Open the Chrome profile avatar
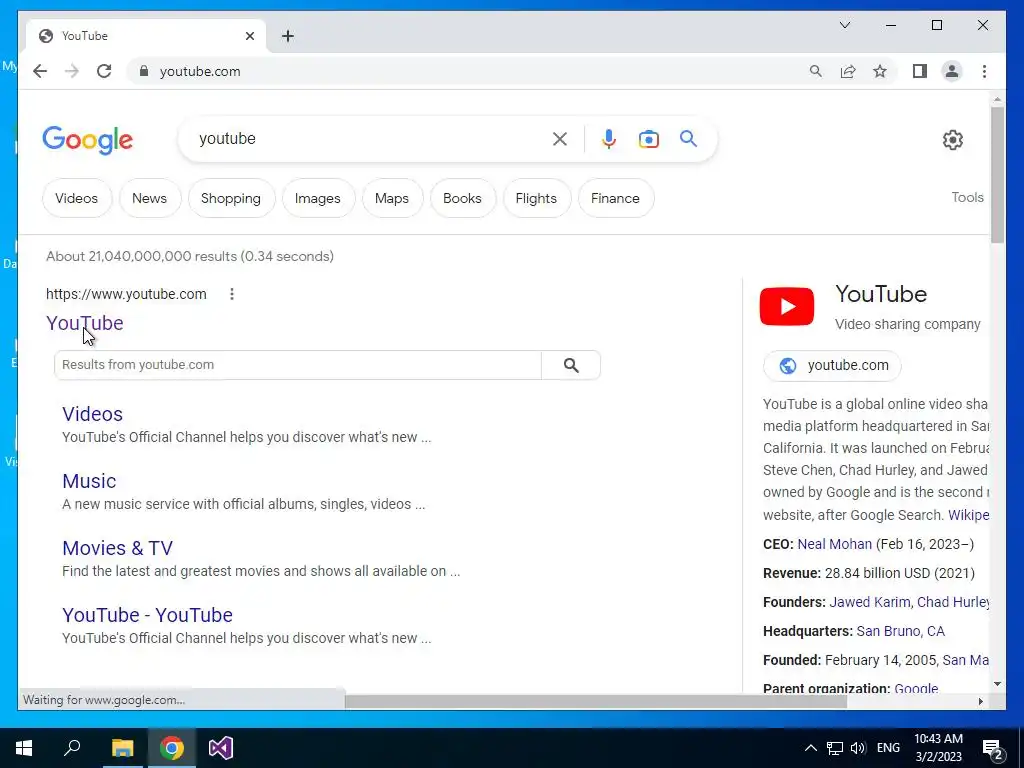1024x768 pixels. tap(952, 71)
